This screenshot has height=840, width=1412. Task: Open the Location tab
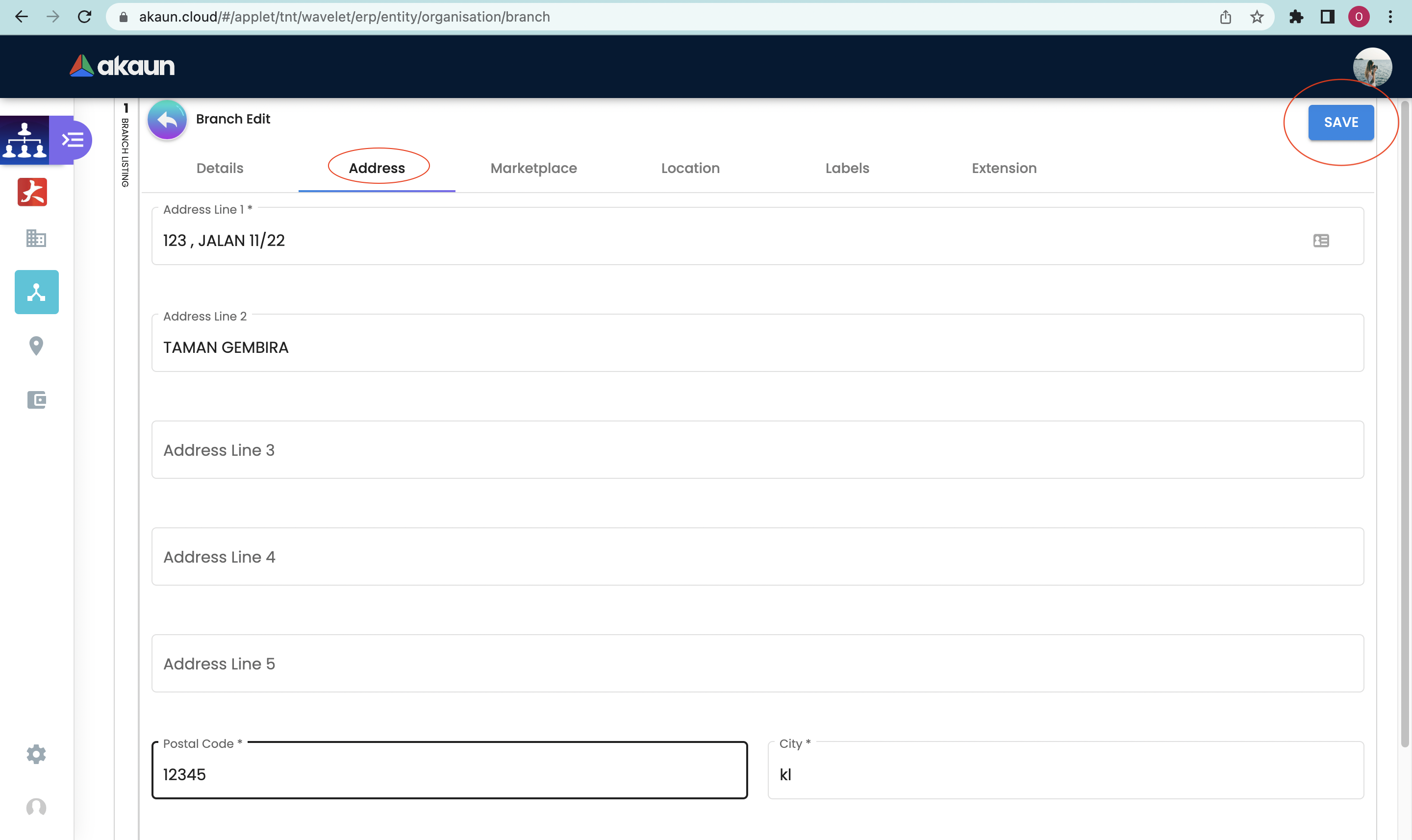(x=690, y=168)
